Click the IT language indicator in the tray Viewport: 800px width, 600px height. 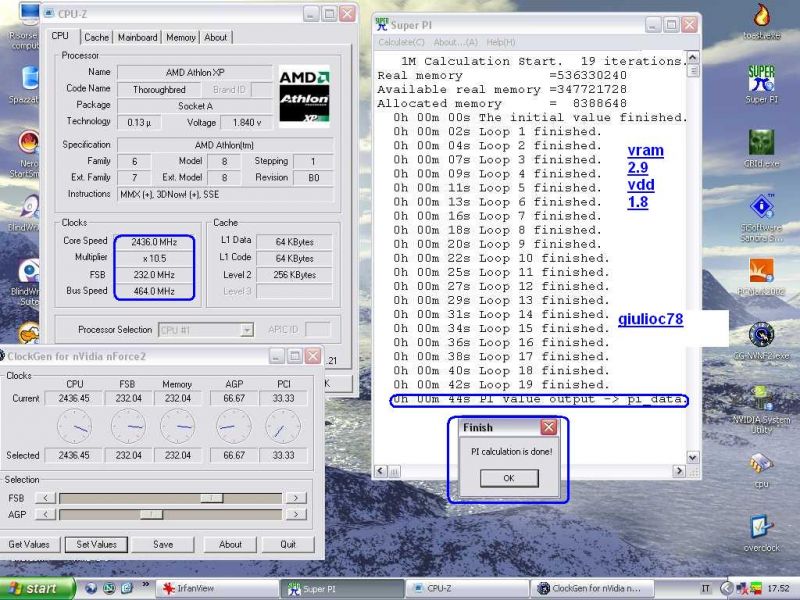(706, 588)
